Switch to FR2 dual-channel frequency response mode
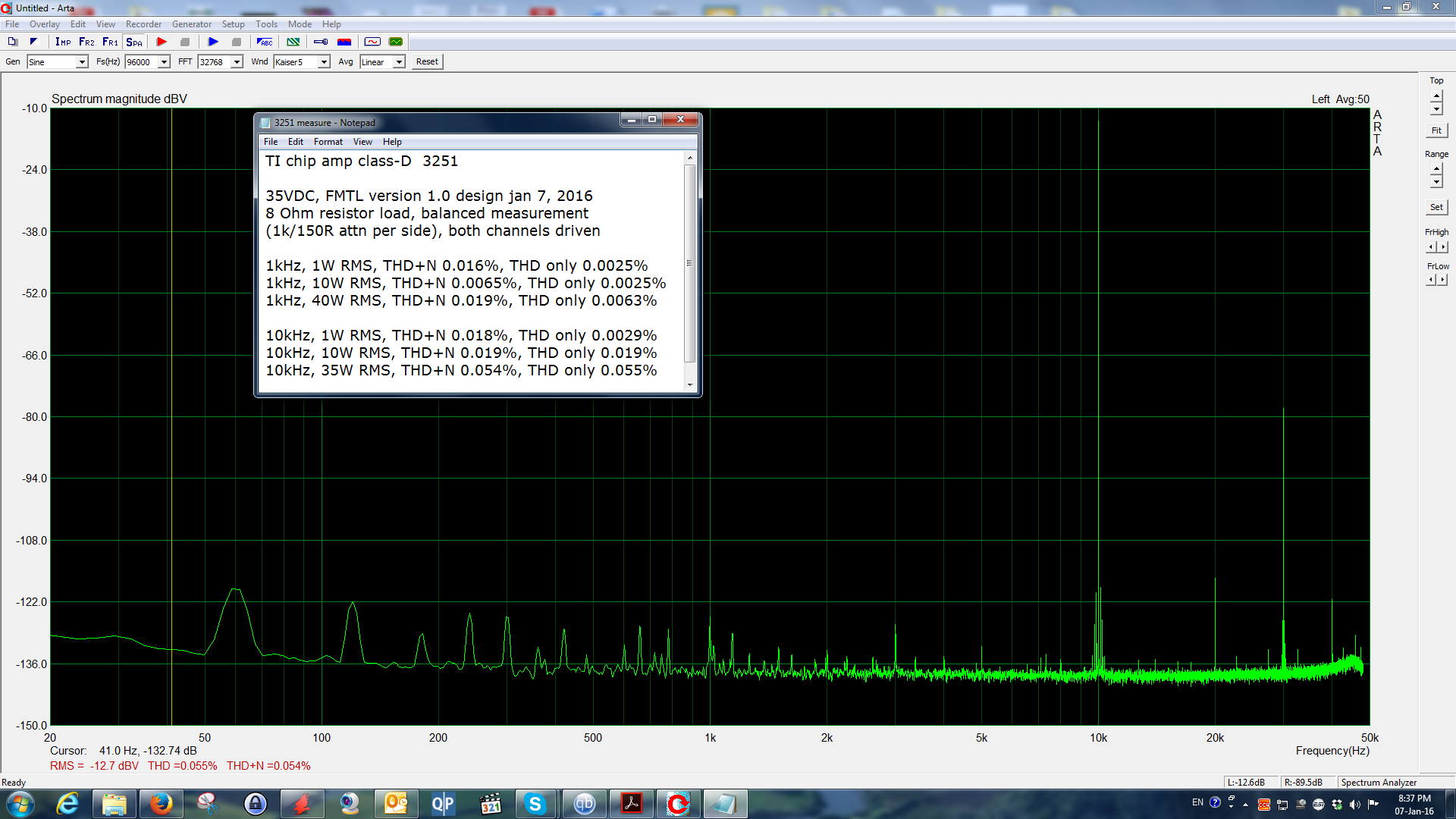1456x819 pixels. coord(86,42)
